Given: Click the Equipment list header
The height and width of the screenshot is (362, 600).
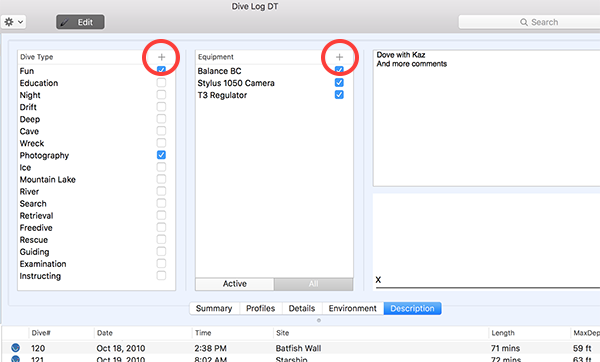Looking at the screenshot, I should 274,57.
